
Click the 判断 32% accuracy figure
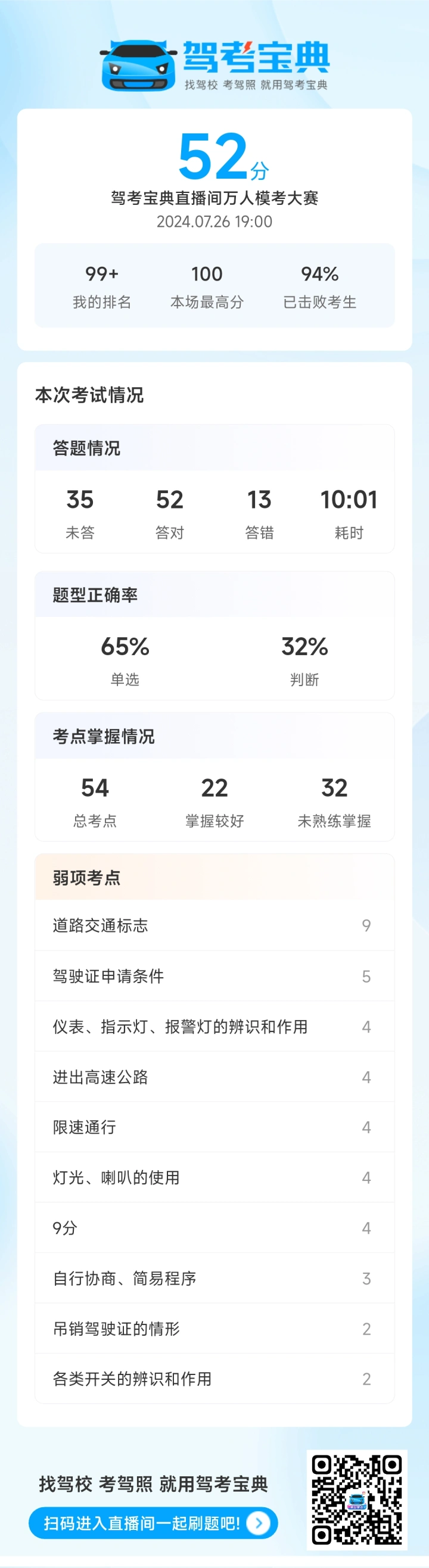304,660
